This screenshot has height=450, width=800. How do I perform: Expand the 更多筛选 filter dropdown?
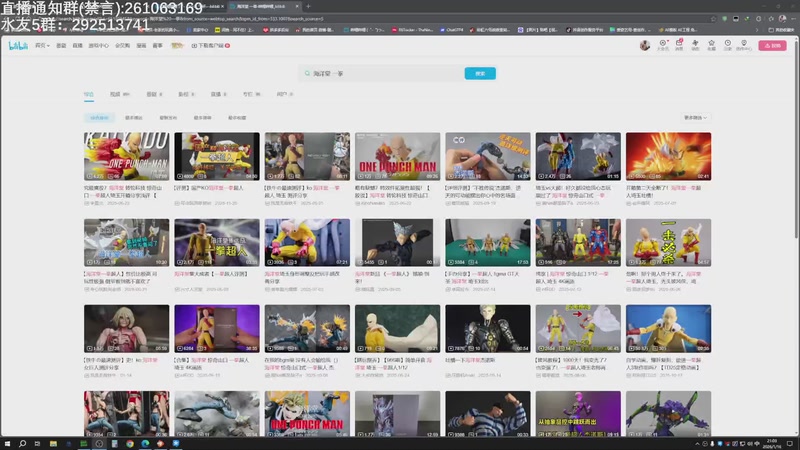pyautogui.click(x=695, y=118)
